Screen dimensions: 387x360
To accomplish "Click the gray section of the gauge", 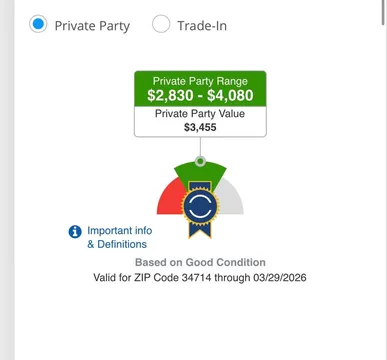I will click(232, 199).
